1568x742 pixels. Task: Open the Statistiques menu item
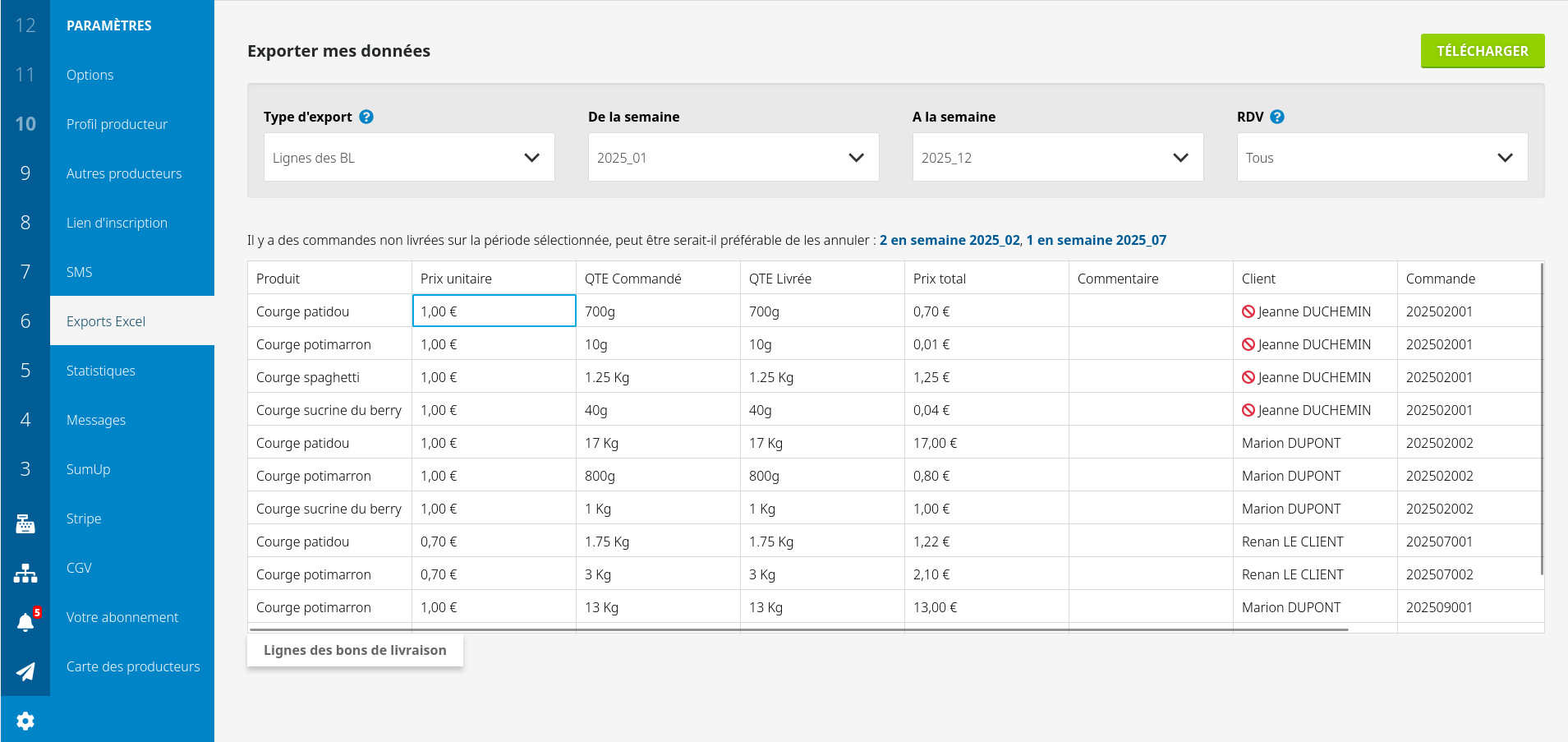pyautogui.click(x=101, y=371)
